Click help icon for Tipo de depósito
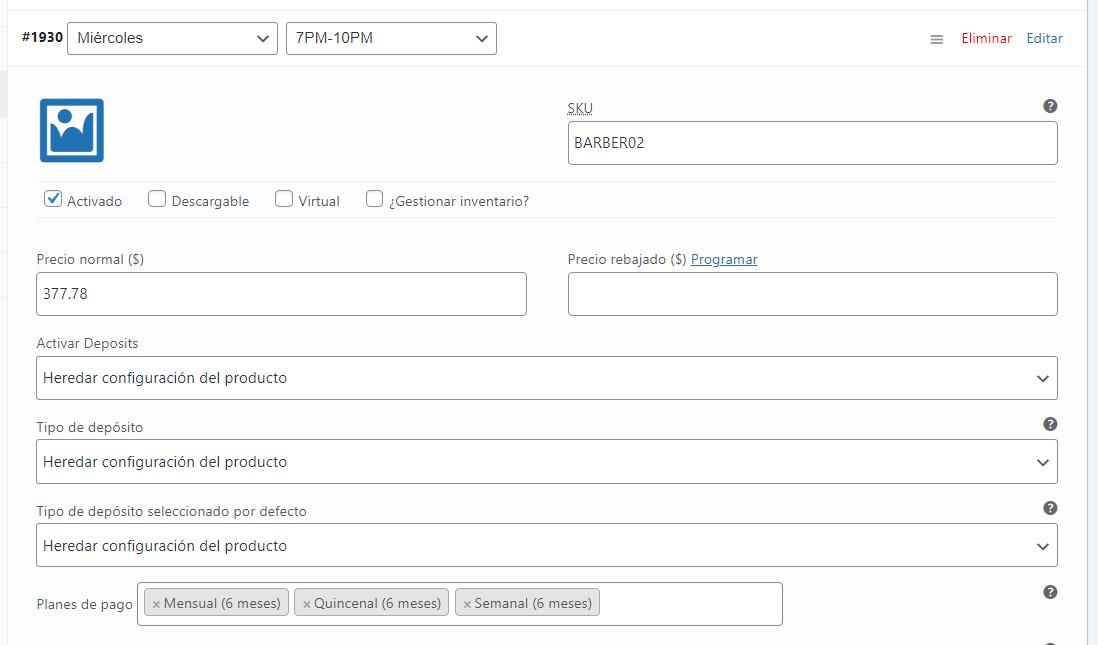 pyautogui.click(x=1050, y=424)
